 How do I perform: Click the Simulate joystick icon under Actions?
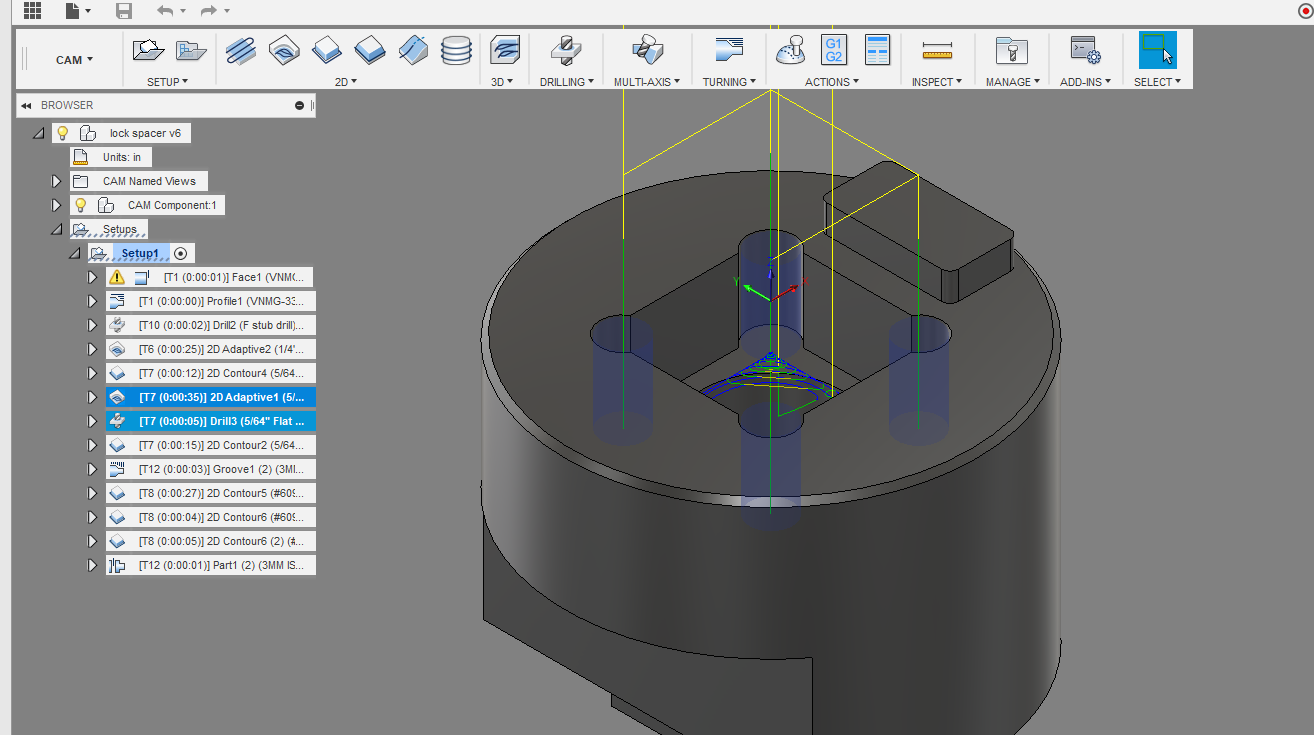tap(789, 48)
